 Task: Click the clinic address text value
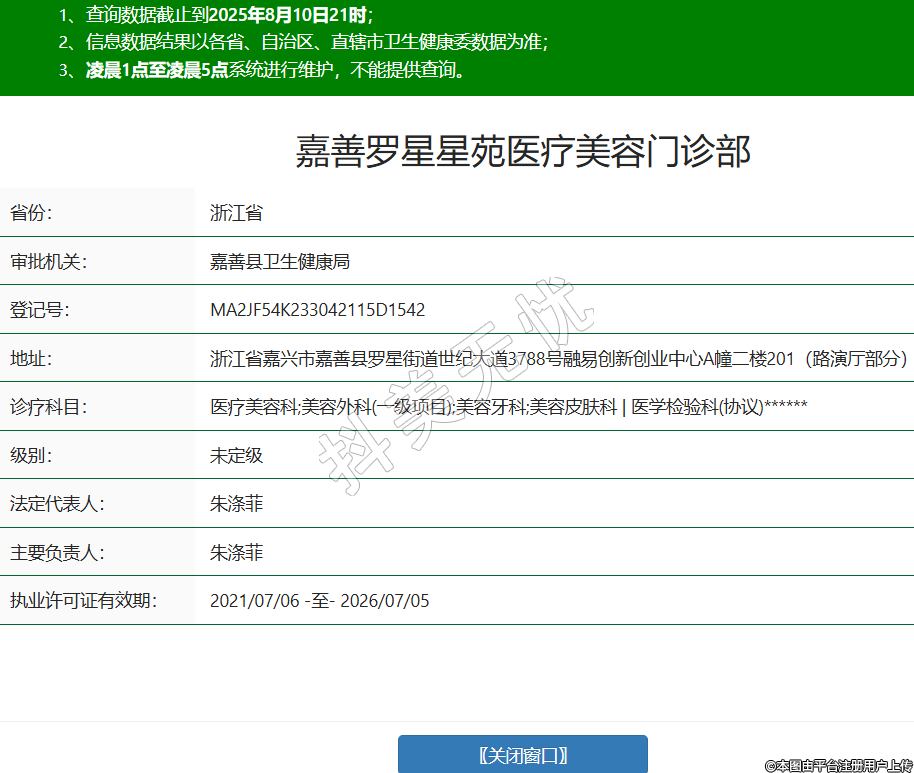tap(558, 358)
